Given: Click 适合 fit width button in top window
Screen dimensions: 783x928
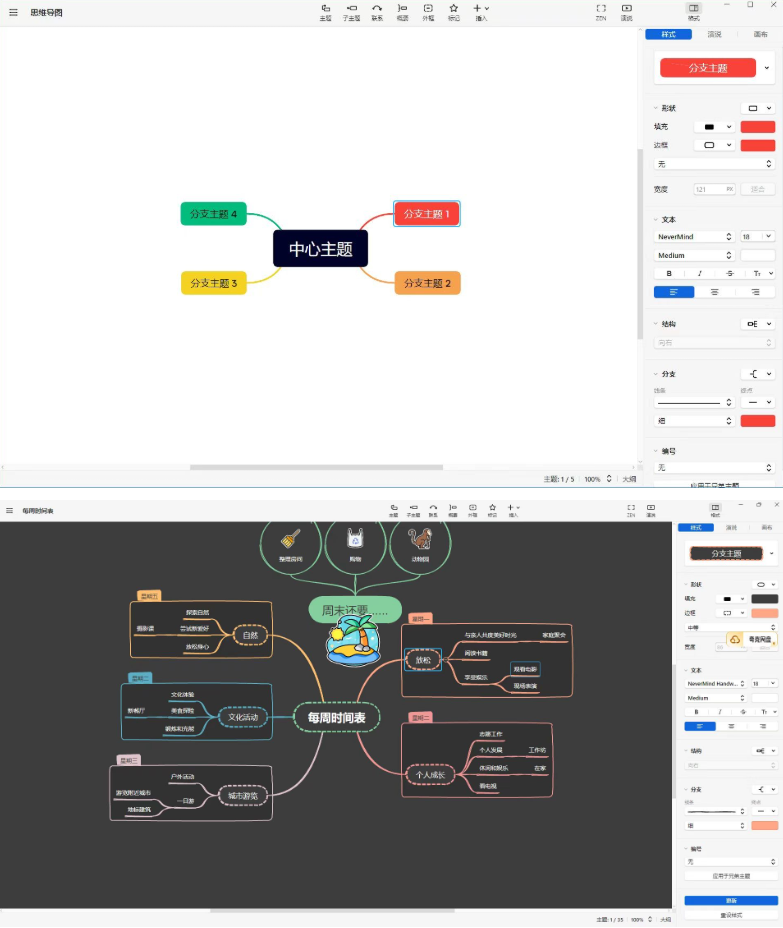Looking at the screenshot, I should pyautogui.click(x=758, y=189).
